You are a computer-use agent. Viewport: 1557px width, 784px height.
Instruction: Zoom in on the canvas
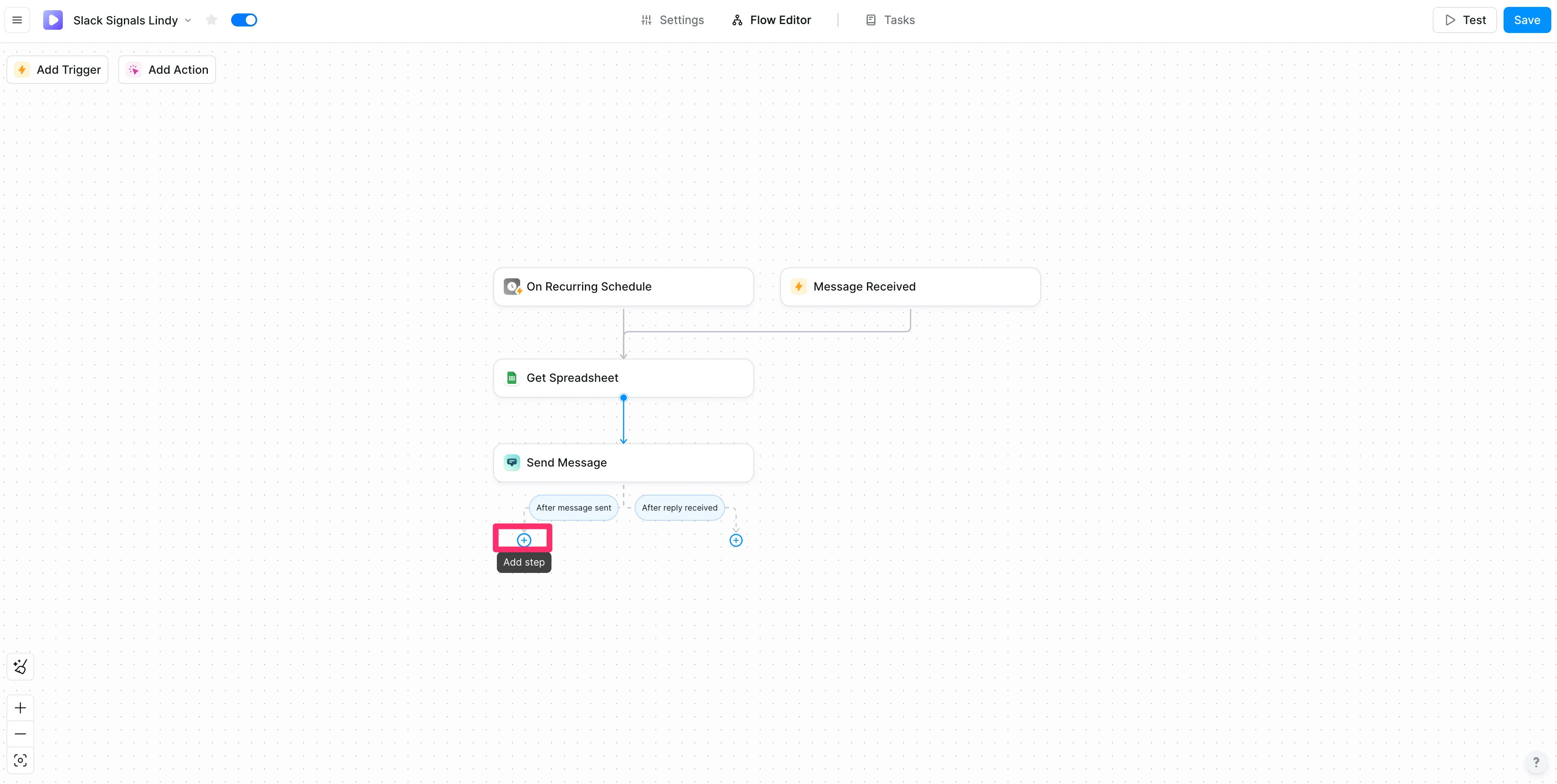click(20, 708)
